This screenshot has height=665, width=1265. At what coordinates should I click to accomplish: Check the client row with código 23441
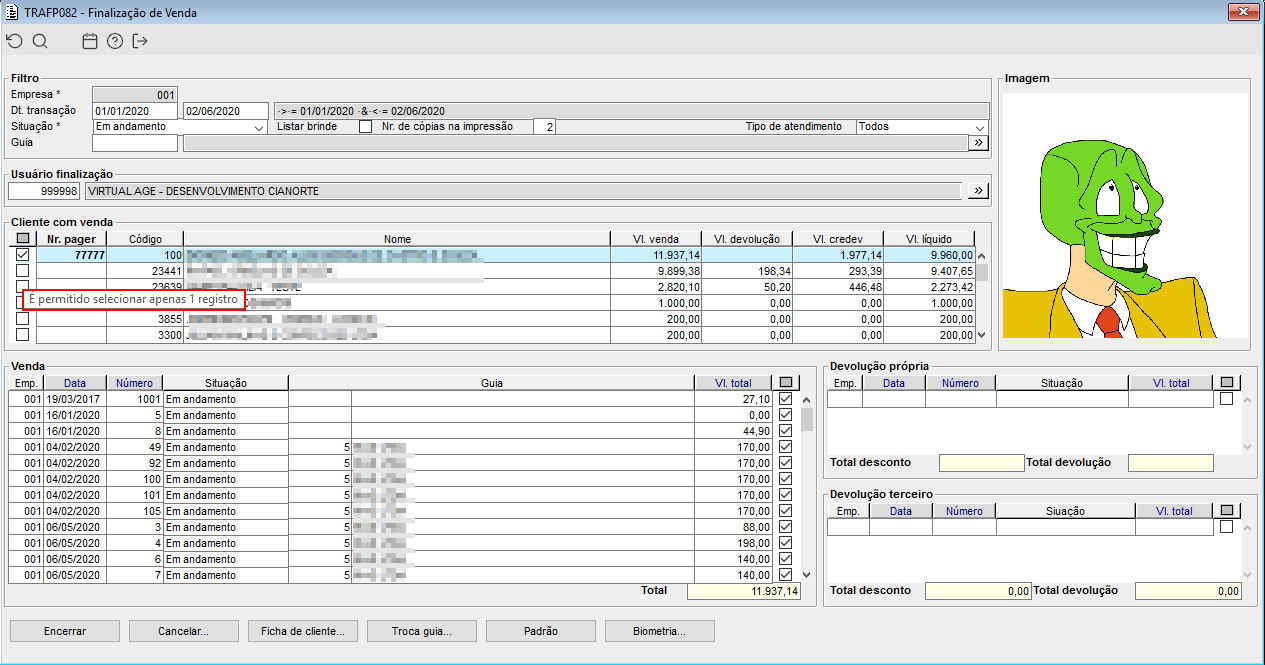(x=23, y=271)
